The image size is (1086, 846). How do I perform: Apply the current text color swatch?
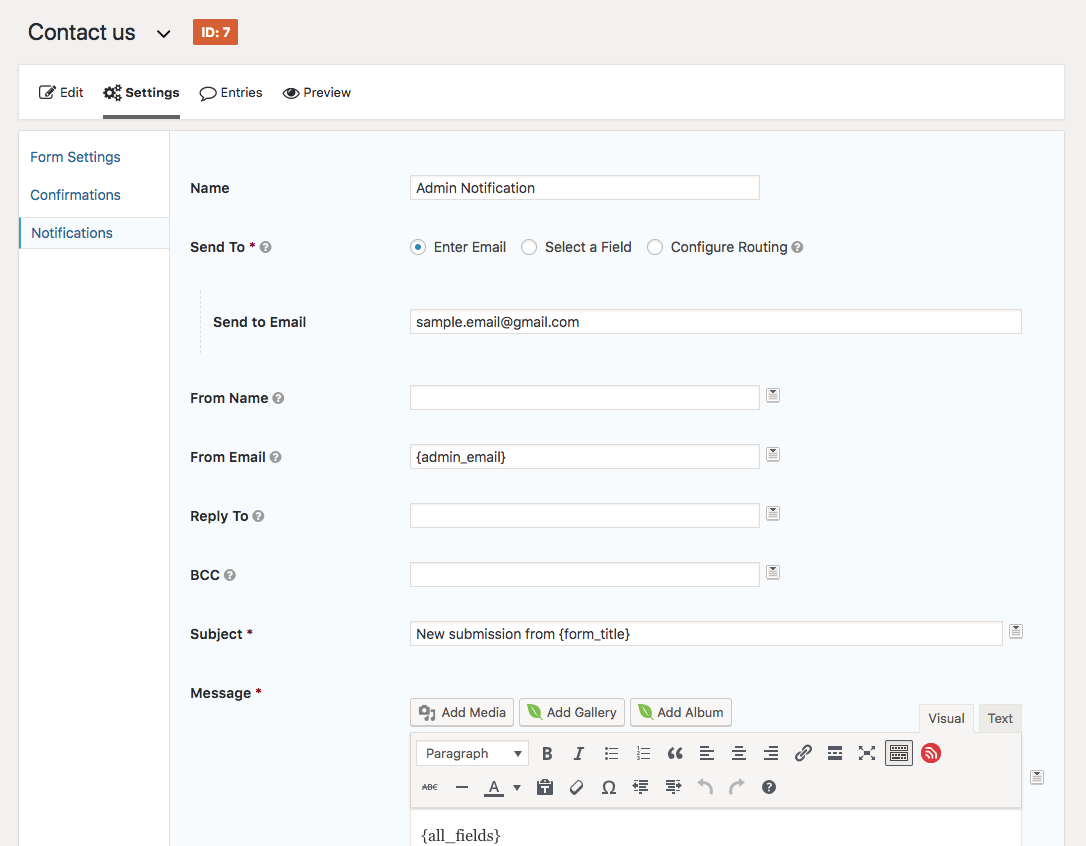pyautogui.click(x=494, y=788)
